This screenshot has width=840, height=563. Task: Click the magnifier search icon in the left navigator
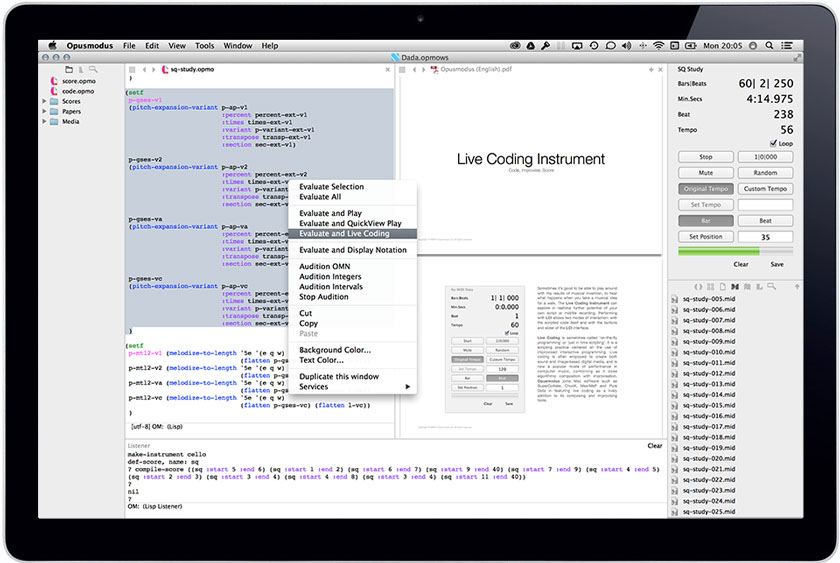(93, 70)
